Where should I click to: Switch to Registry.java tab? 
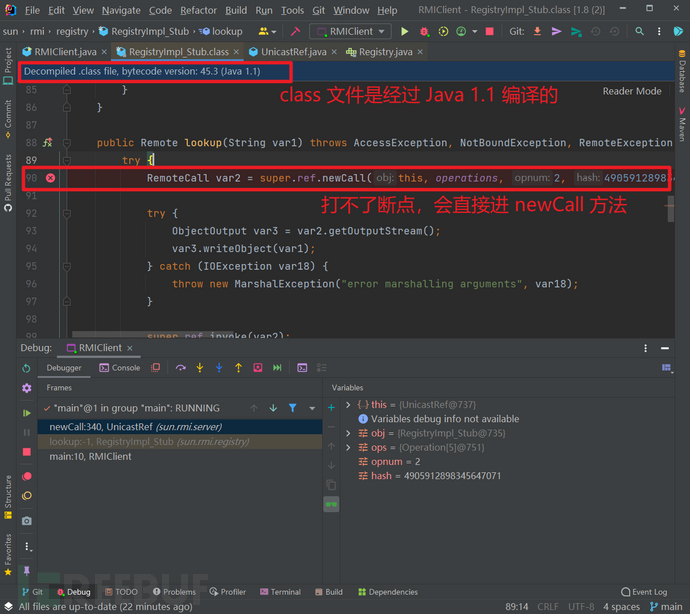(x=385, y=52)
